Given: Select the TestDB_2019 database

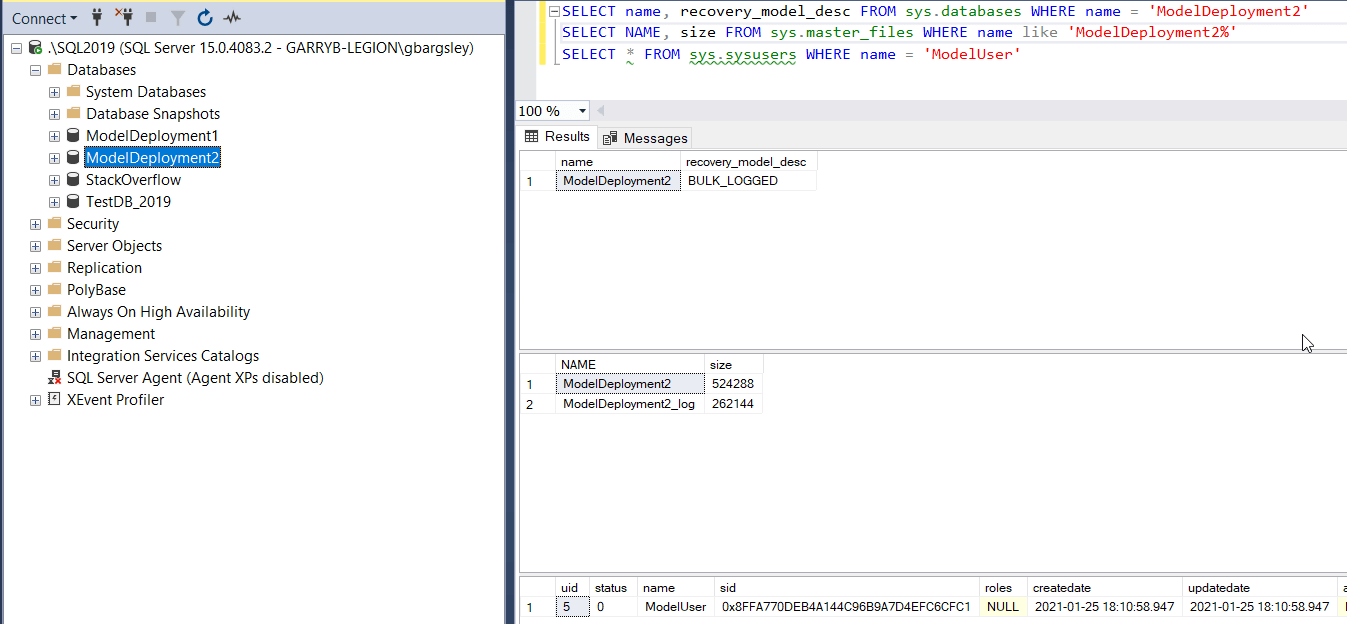Looking at the screenshot, I should pos(128,202).
